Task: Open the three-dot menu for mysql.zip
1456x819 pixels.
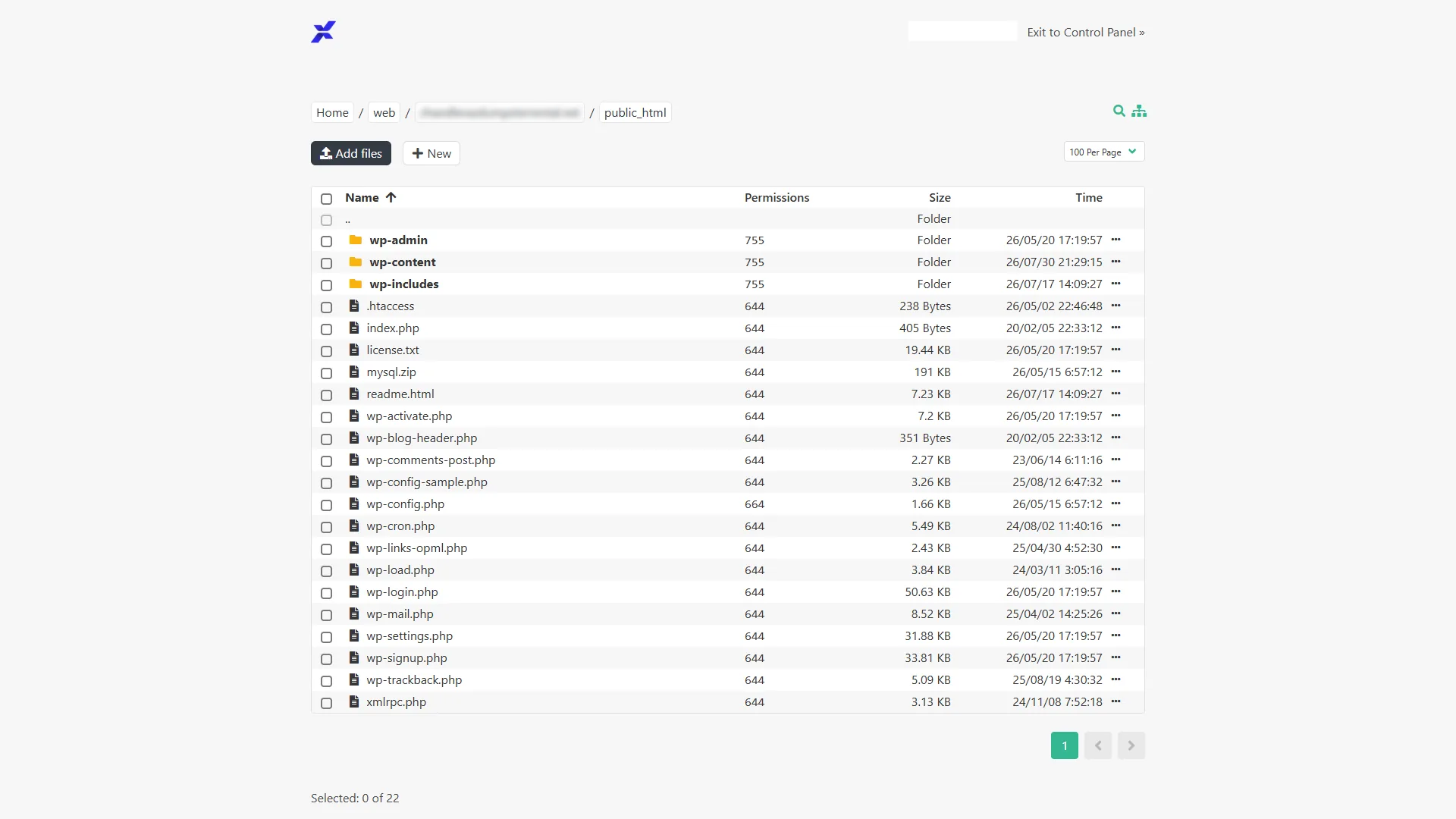Action: [1116, 372]
